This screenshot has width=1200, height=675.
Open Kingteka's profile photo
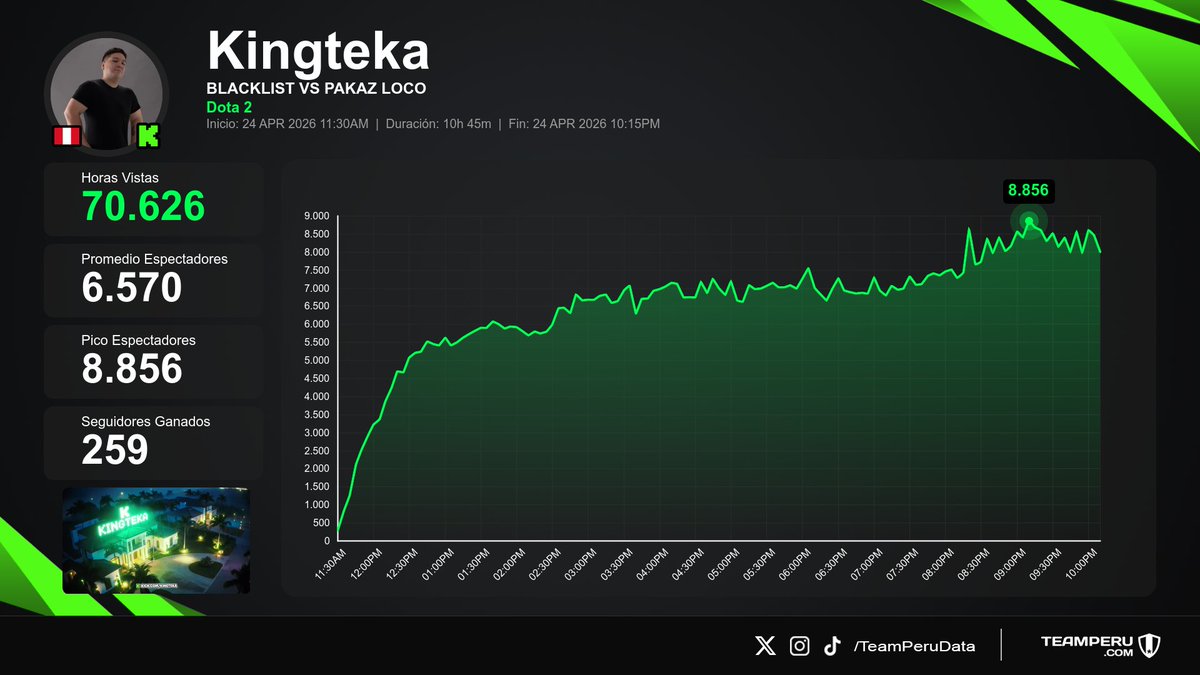point(106,94)
